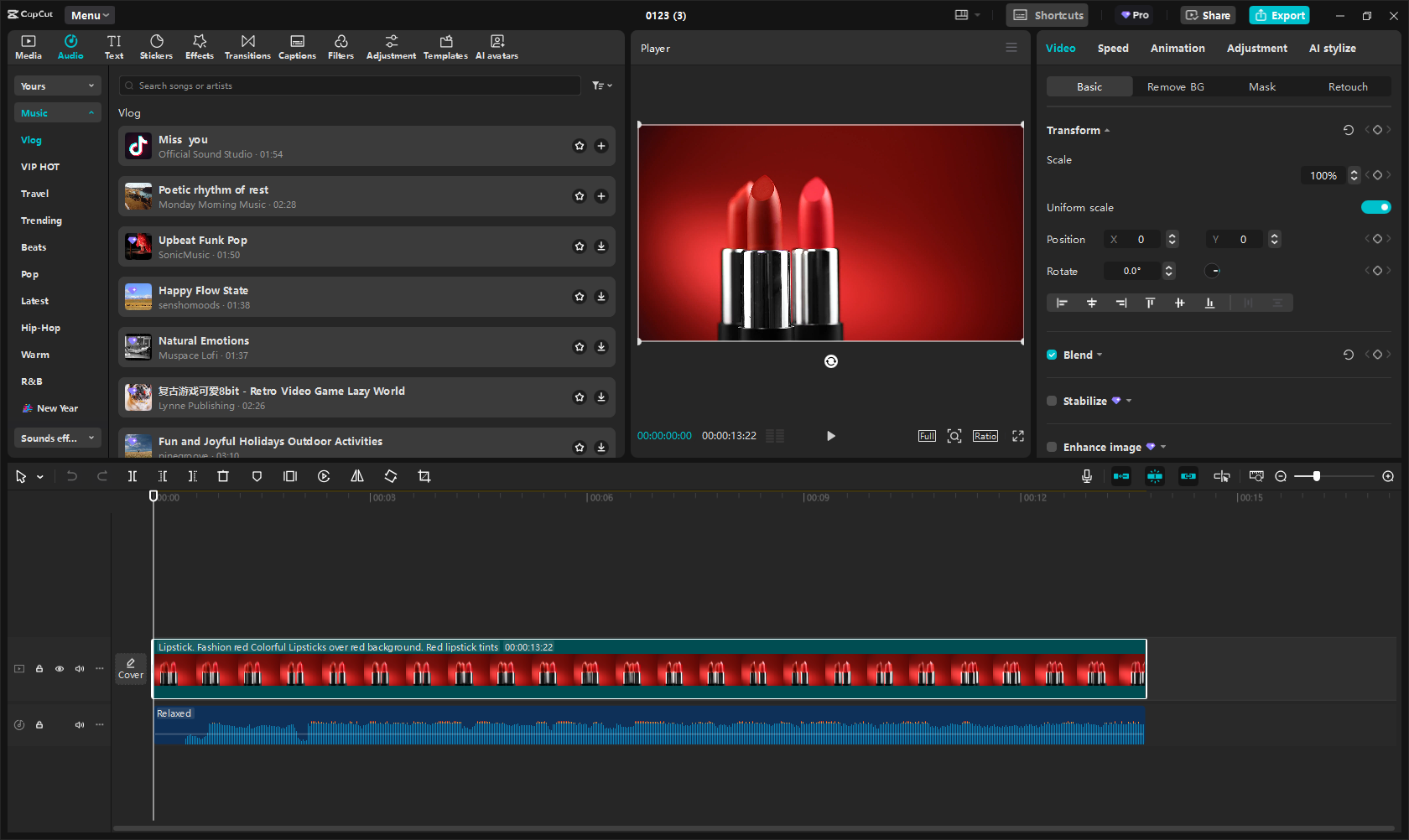Image resolution: width=1409 pixels, height=840 pixels.
Task: Toggle the Uniform scale switch
Action: [x=1375, y=207]
